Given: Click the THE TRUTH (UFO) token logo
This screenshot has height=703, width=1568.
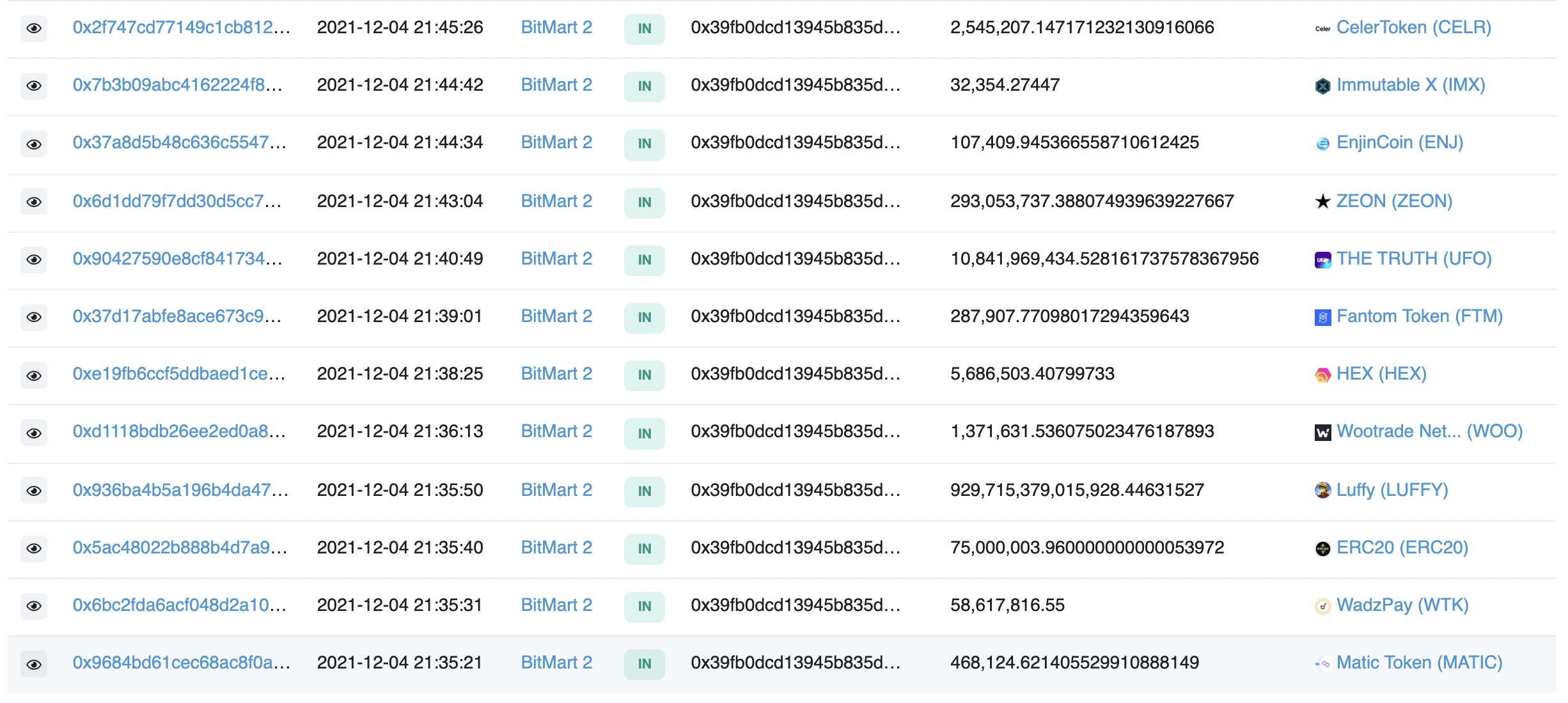Looking at the screenshot, I should [x=1322, y=260].
